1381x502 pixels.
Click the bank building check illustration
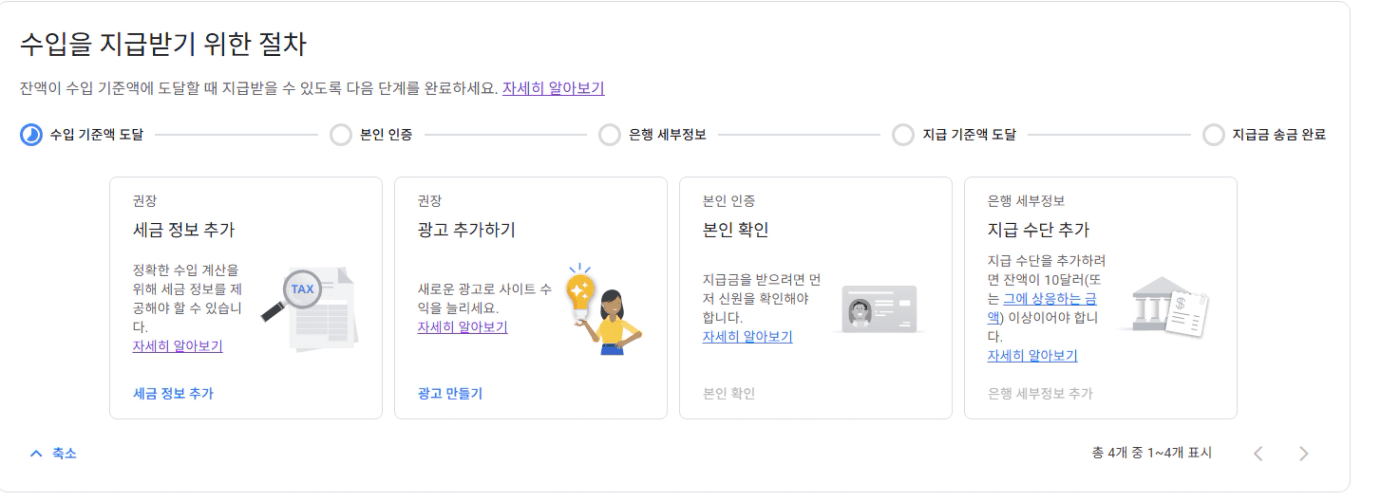(1162, 306)
